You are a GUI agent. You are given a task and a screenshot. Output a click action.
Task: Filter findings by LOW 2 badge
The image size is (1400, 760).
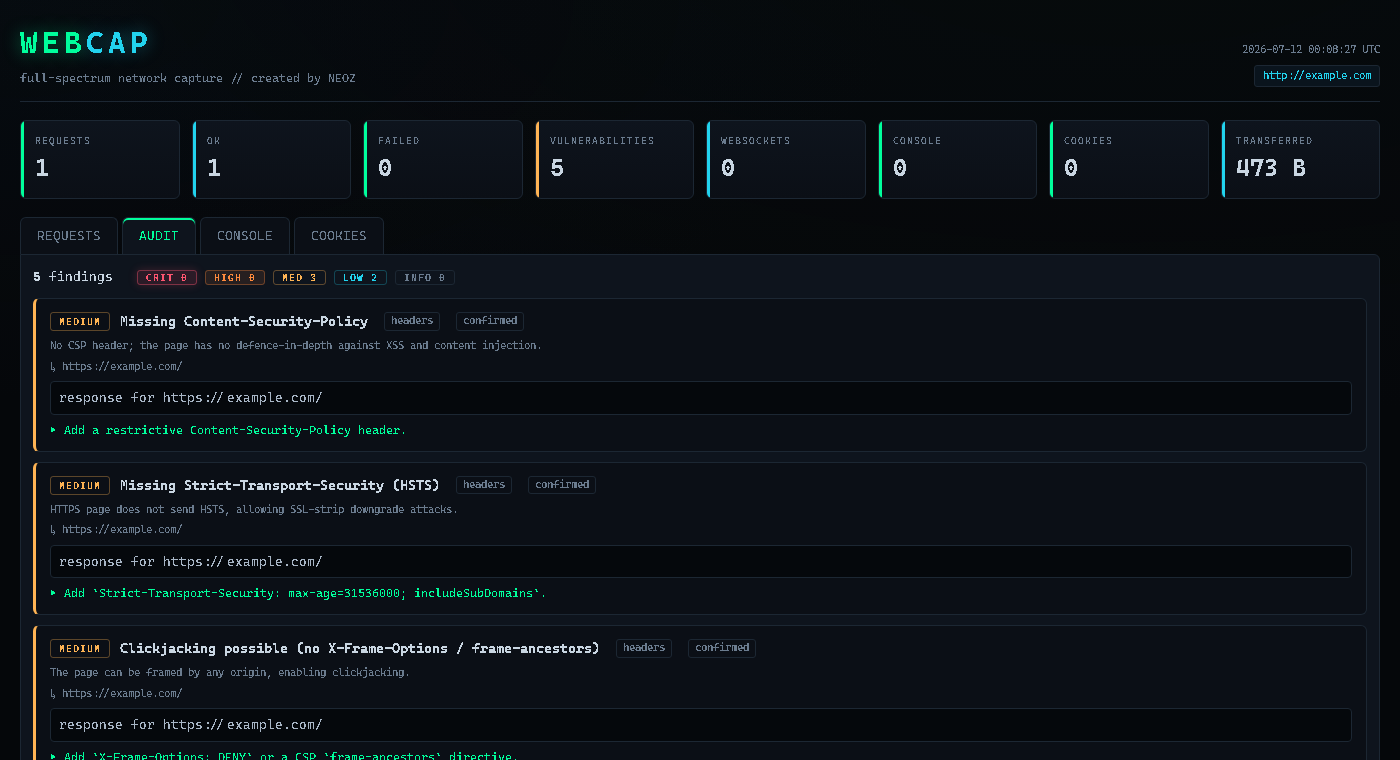point(360,278)
